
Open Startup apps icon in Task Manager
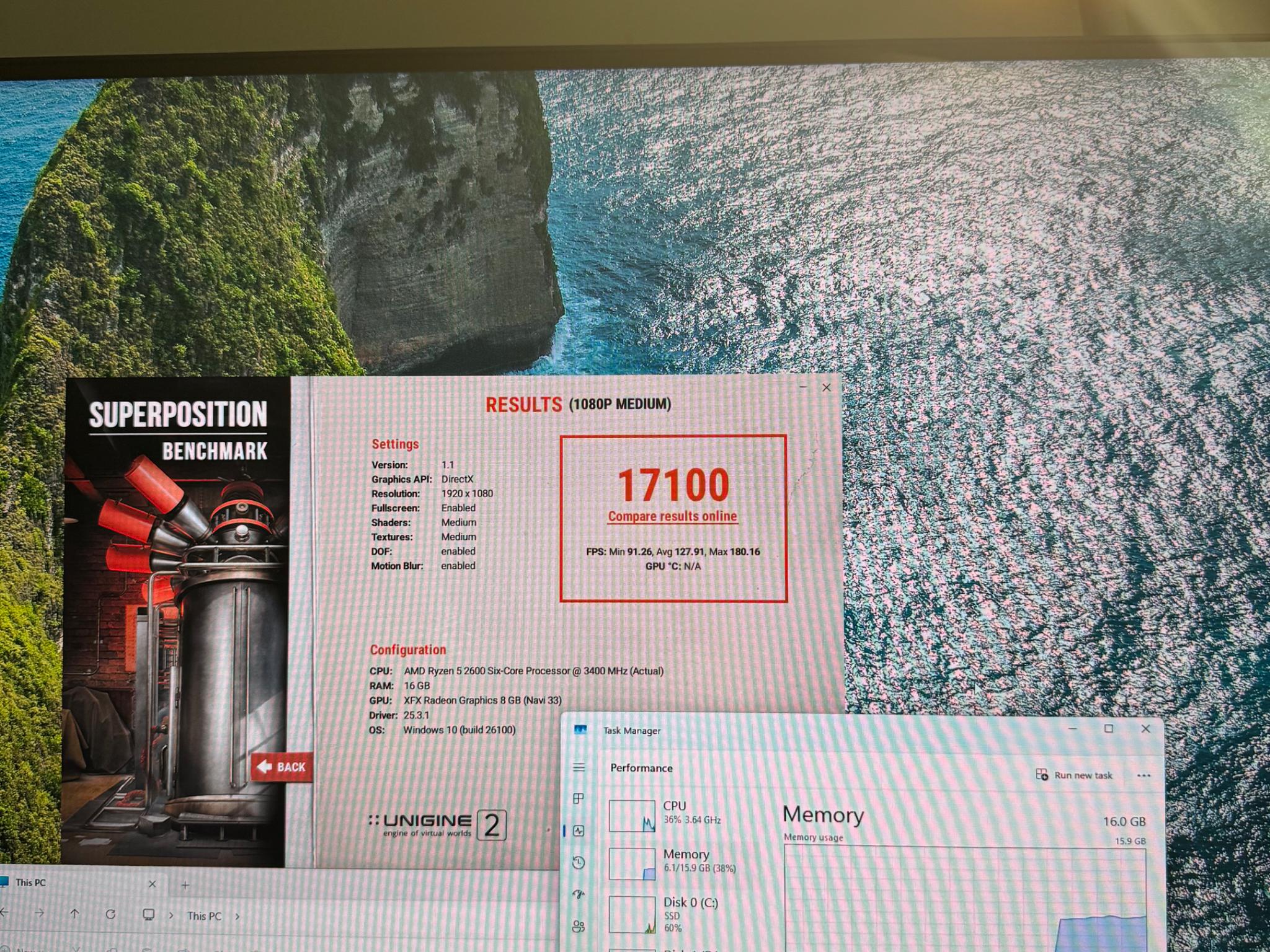point(579,894)
